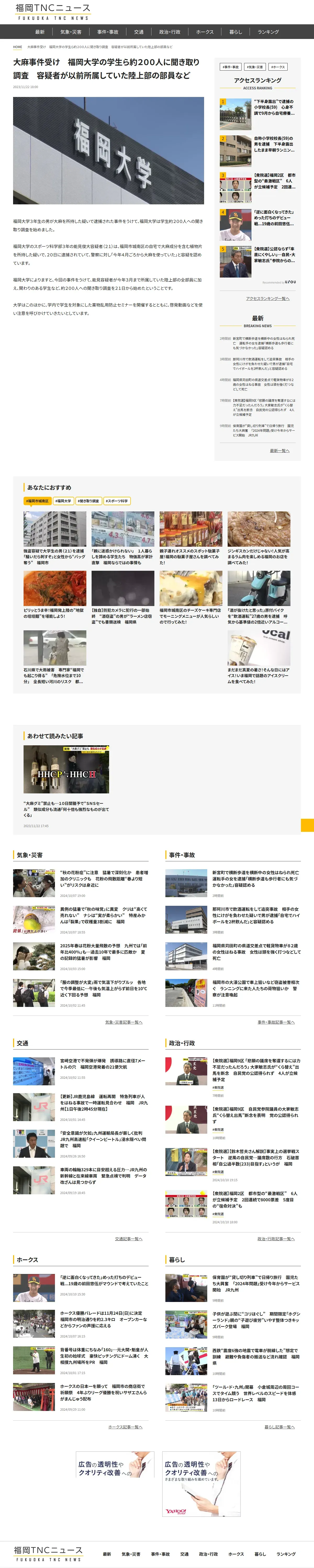314x1568 pixels.
Task: Open recommended thumbnail 親子連れオススメ駄菓子屋
Action: tap(191, 529)
